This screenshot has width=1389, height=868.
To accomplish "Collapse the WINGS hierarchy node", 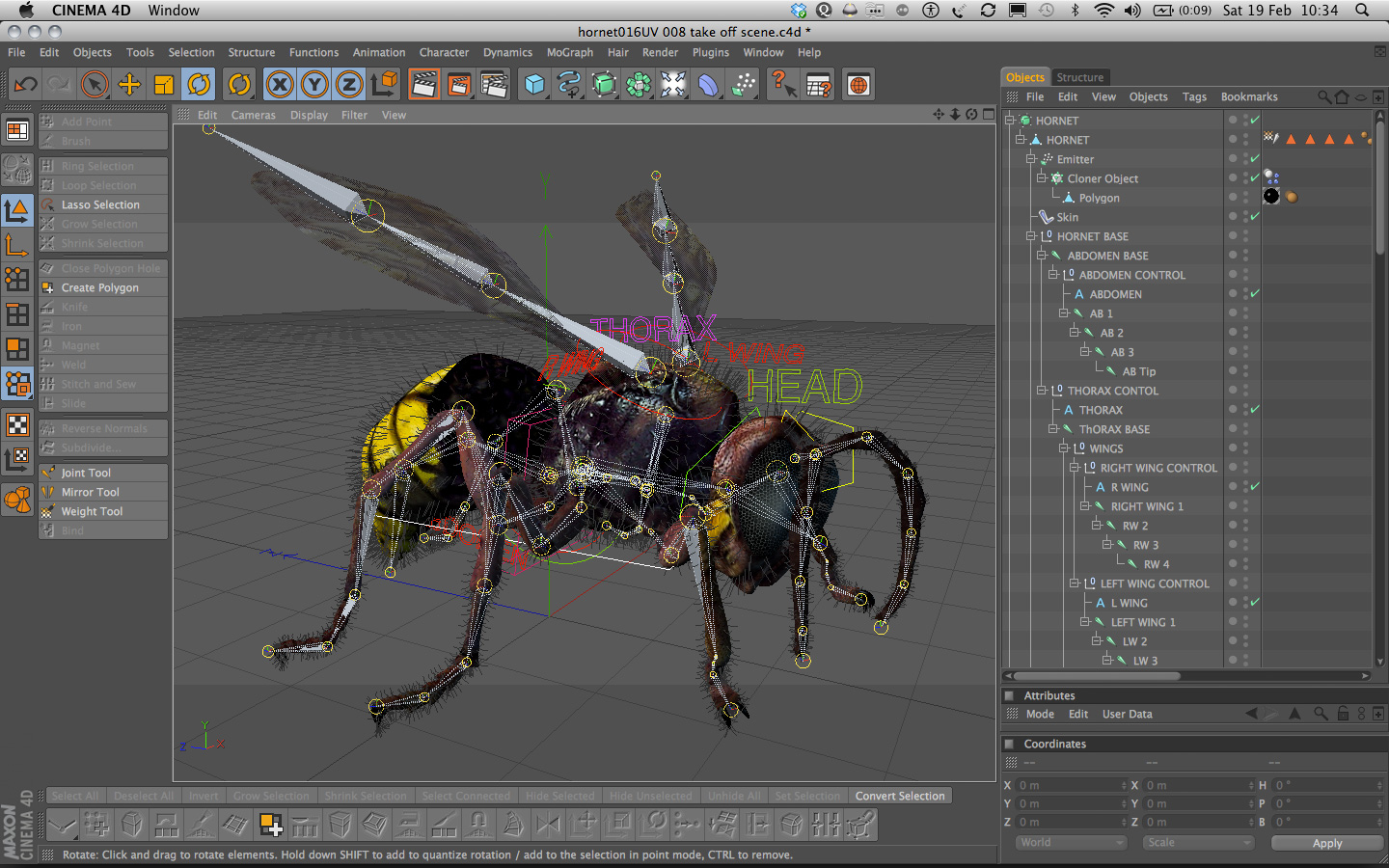I will coord(1063,448).
